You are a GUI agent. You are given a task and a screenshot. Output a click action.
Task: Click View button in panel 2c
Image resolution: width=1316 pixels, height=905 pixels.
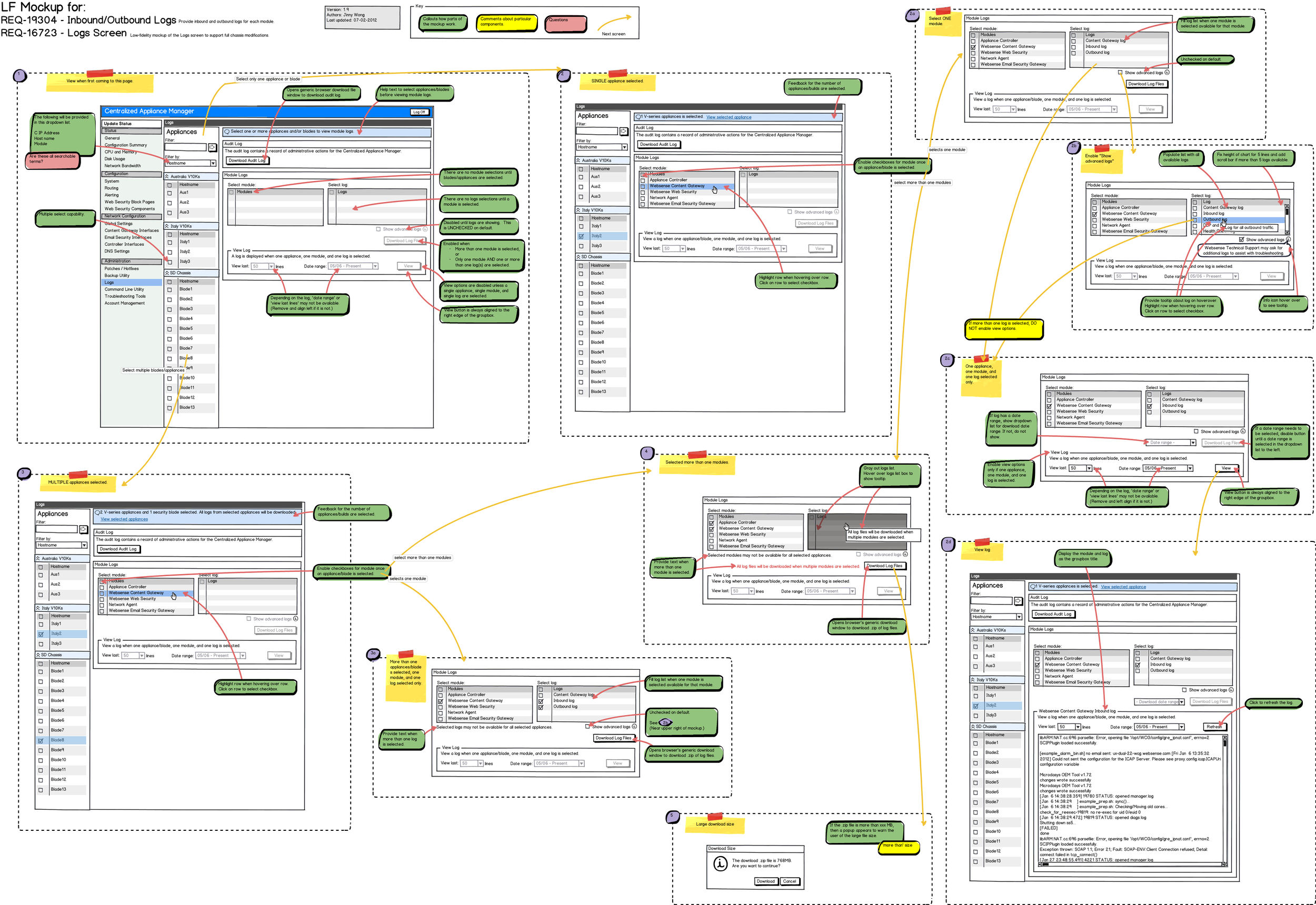(1227, 468)
